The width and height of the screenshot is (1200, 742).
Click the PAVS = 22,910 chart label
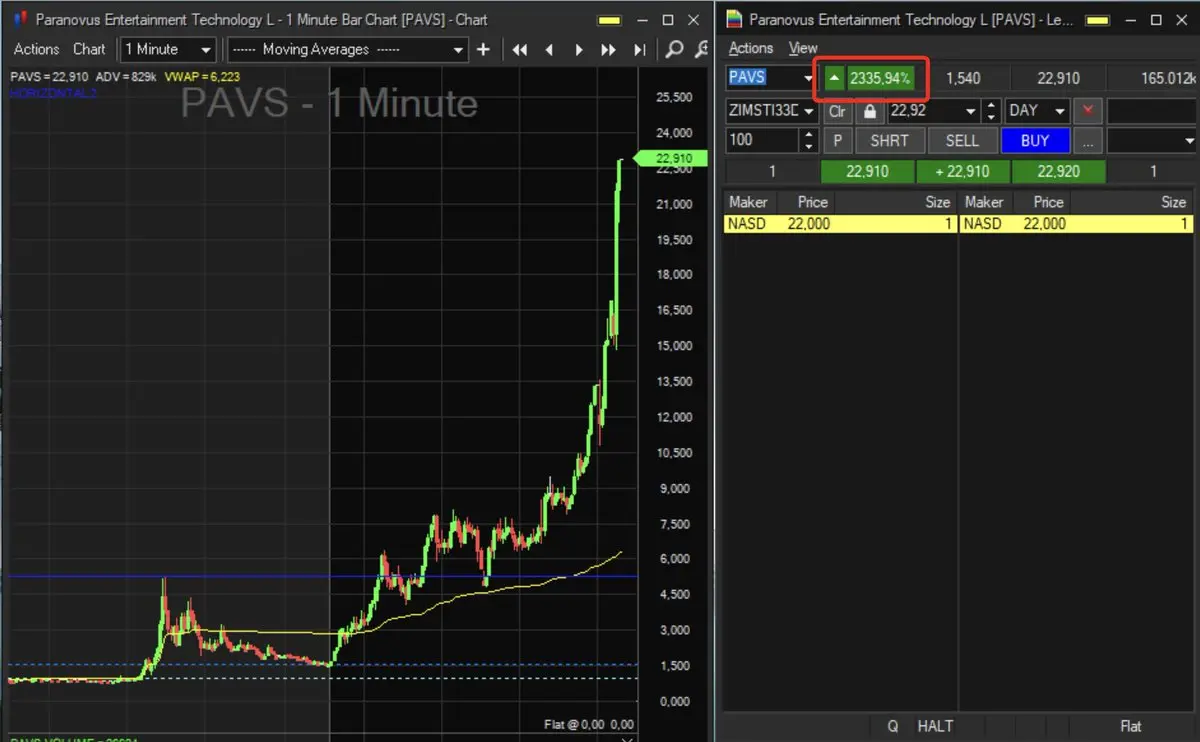point(49,76)
